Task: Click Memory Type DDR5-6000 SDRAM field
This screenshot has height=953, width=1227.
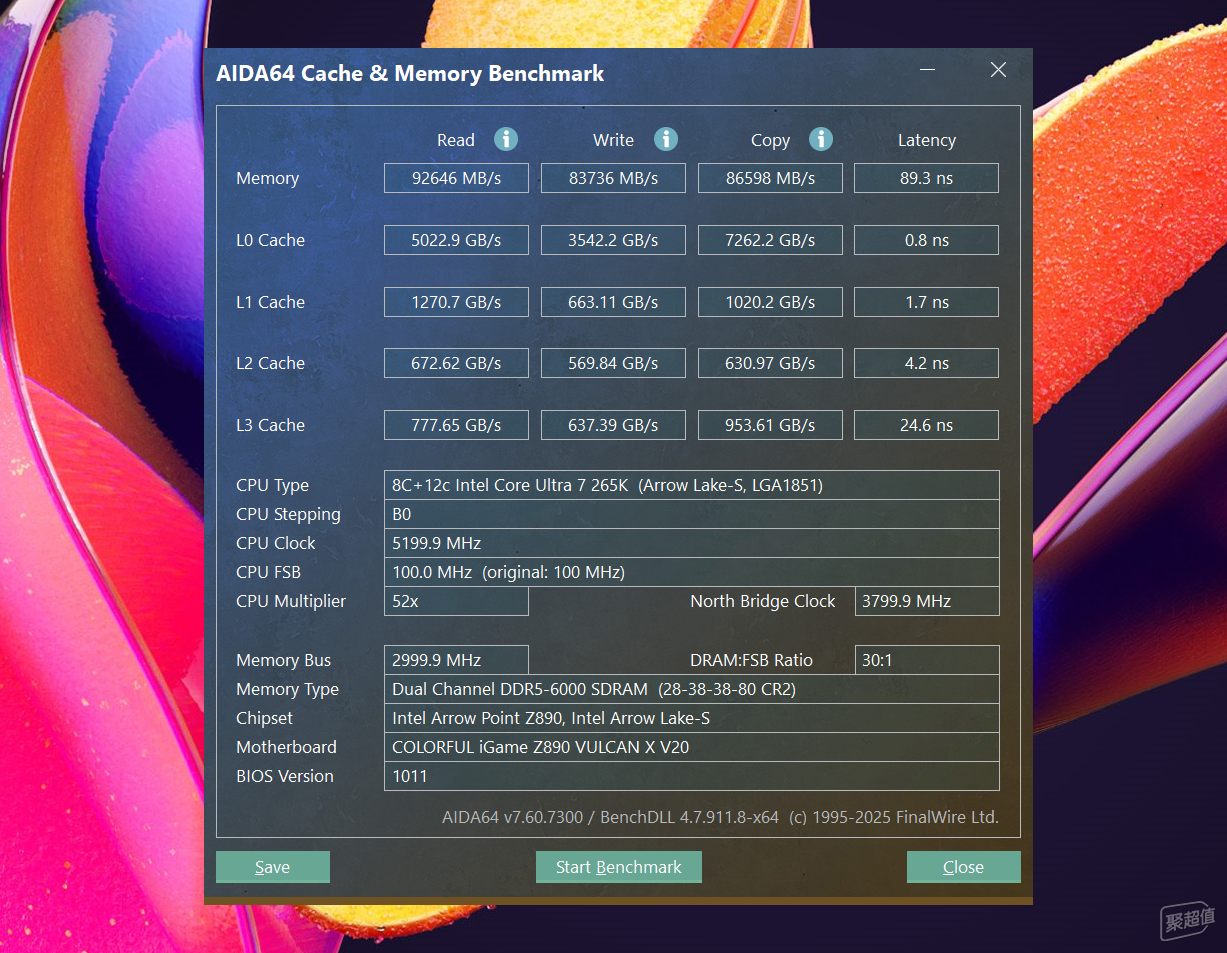Action: click(x=692, y=689)
